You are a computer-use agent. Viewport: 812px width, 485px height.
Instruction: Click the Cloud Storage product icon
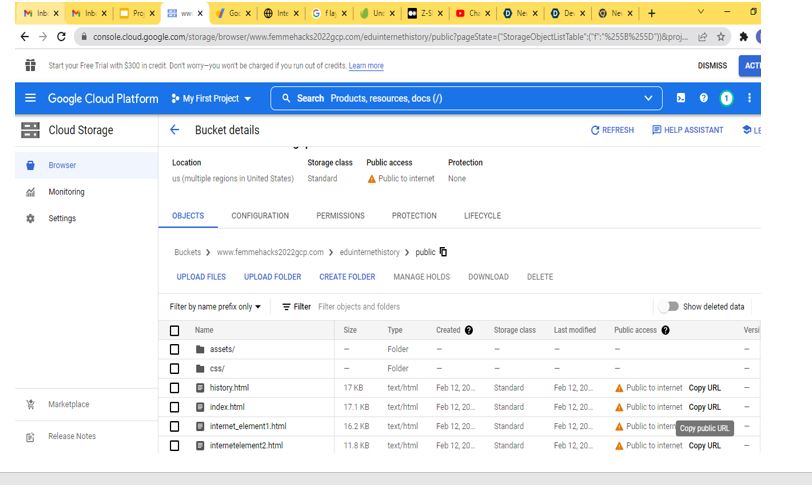tap(31, 130)
